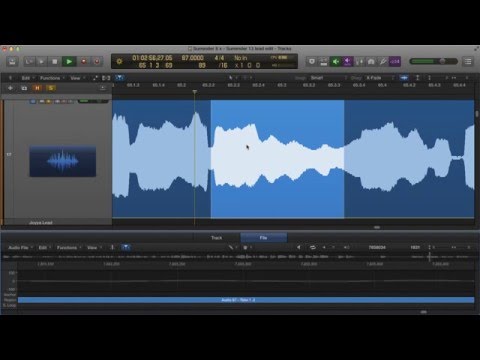Click the timecode position readout in LCD

pos(152,58)
